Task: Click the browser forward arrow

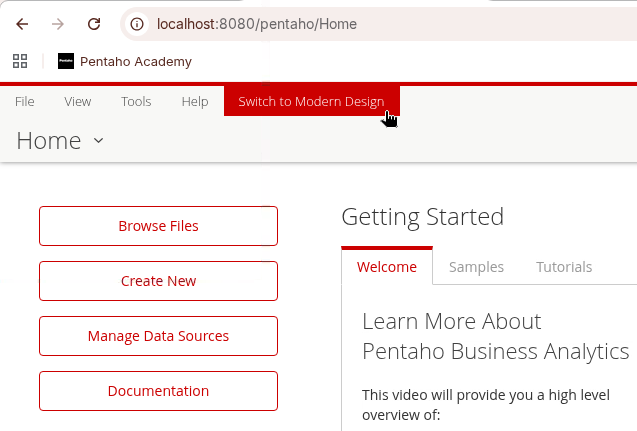Action: click(x=58, y=23)
